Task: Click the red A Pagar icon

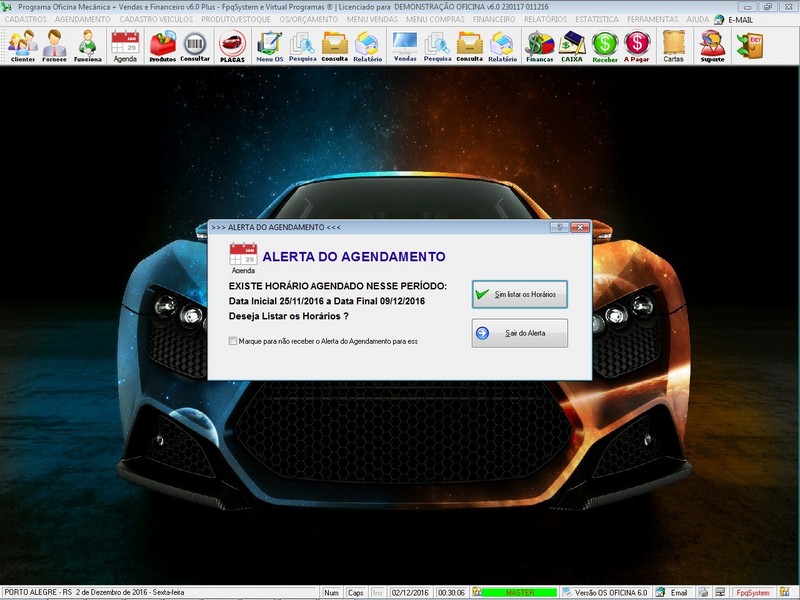Action: (x=637, y=46)
